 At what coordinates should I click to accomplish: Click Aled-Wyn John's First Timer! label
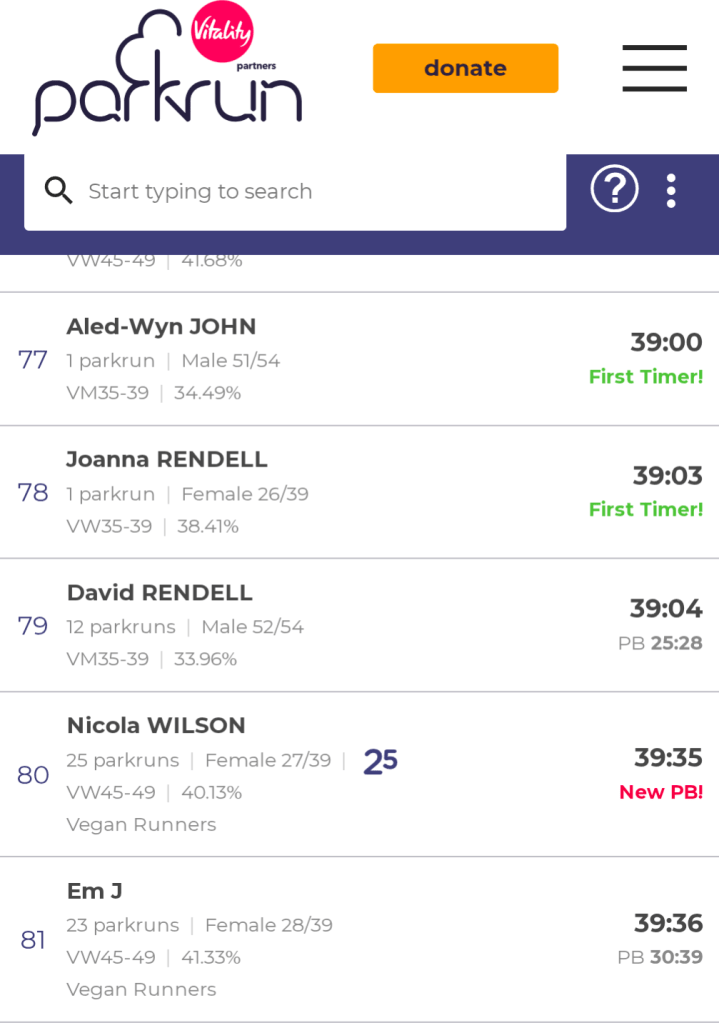[x=645, y=377]
